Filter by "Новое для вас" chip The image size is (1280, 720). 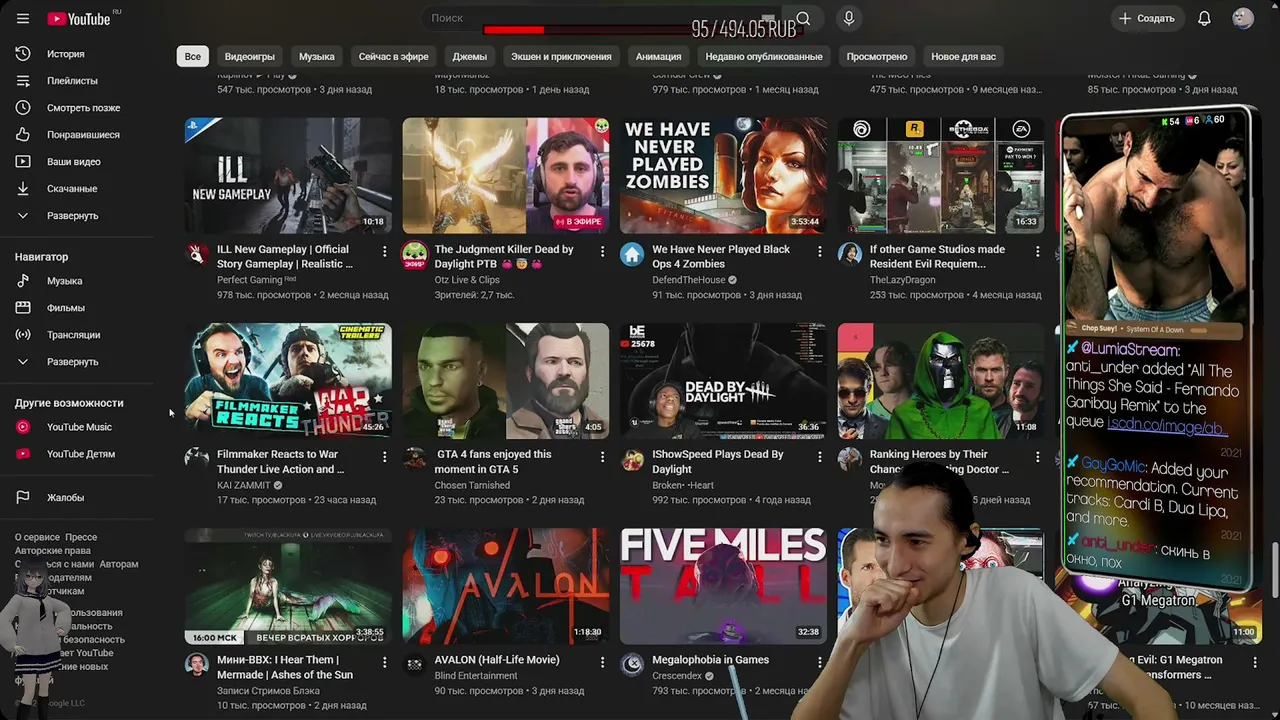tap(964, 56)
